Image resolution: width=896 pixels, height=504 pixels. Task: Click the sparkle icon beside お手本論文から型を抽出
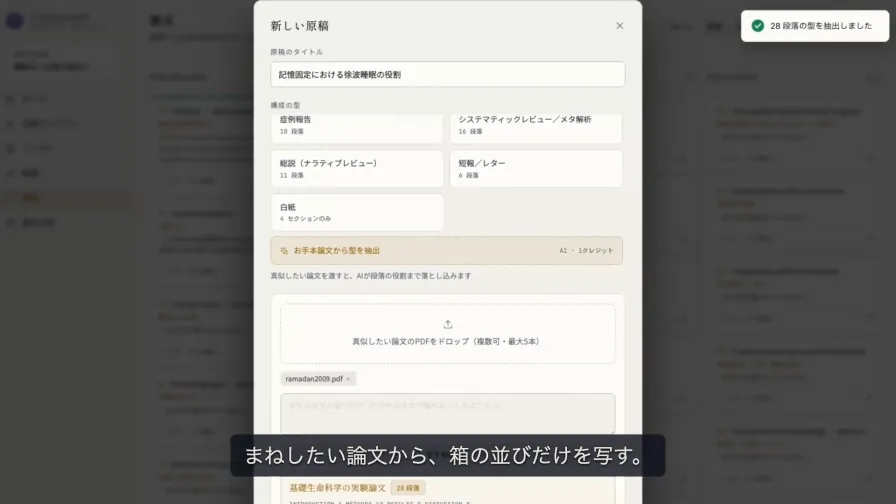click(x=284, y=250)
